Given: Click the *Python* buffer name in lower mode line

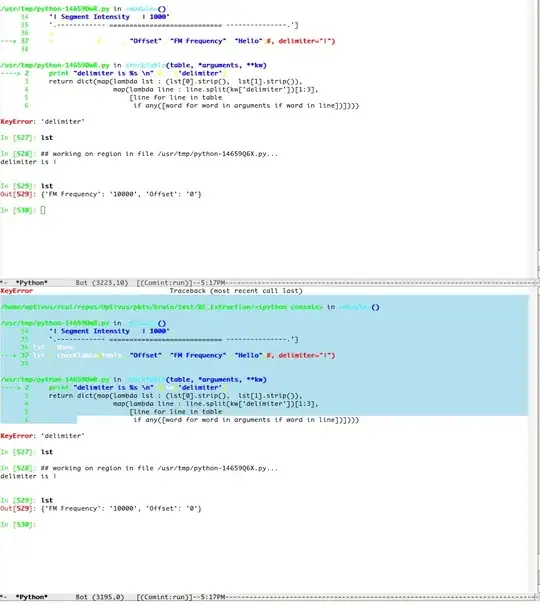Looking at the screenshot, I should point(32,597).
